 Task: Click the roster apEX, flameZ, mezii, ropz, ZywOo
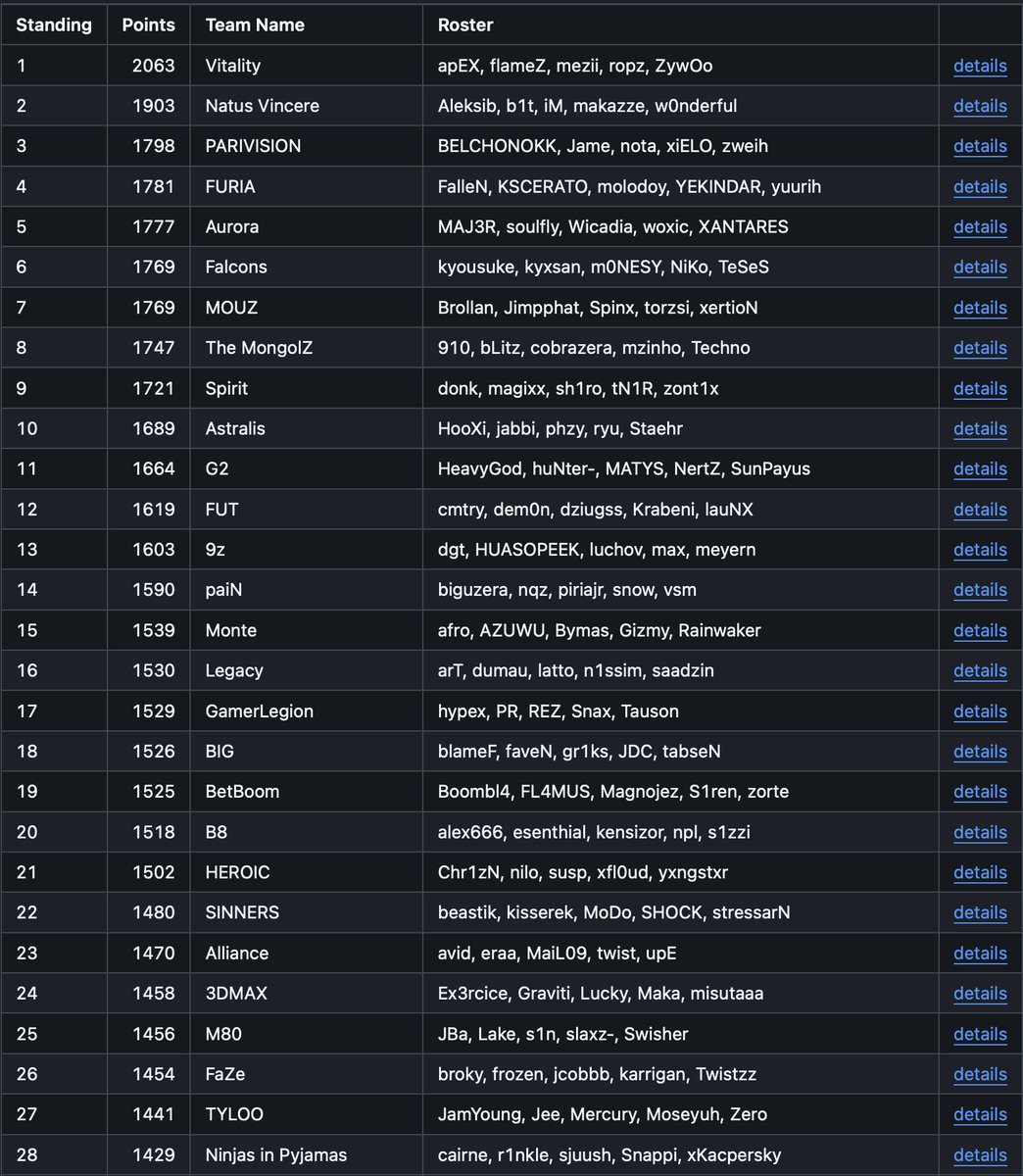pos(575,66)
